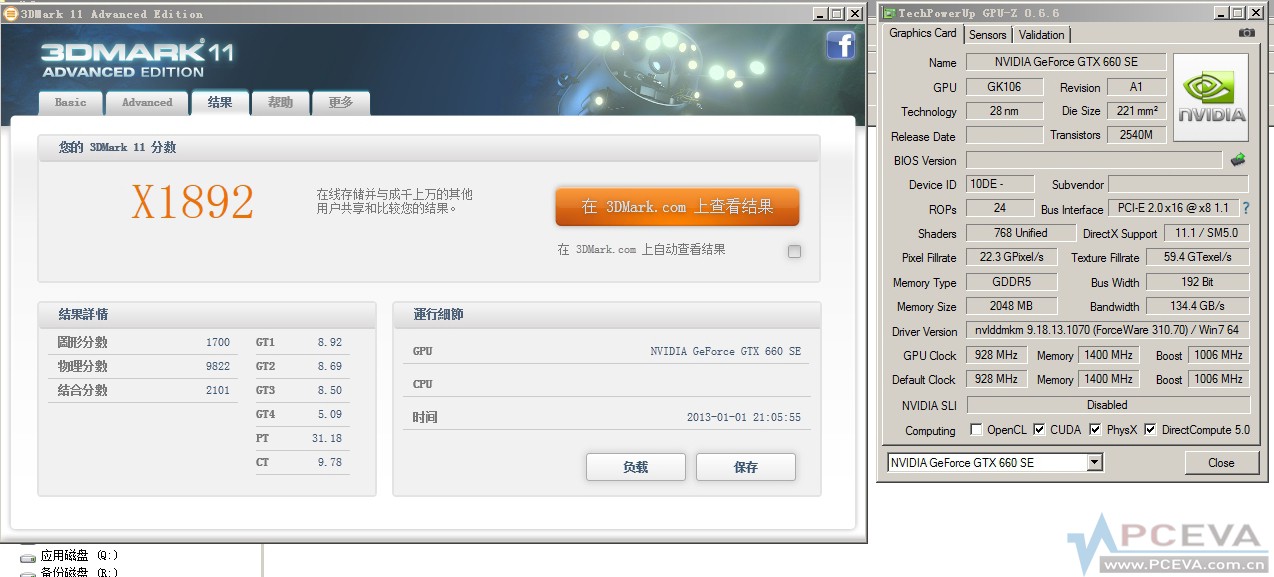Click the 3DMark program icon in its title bar
Image resolution: width=1274 pixels, height=577 pixels.
click(x=10, y=13)
